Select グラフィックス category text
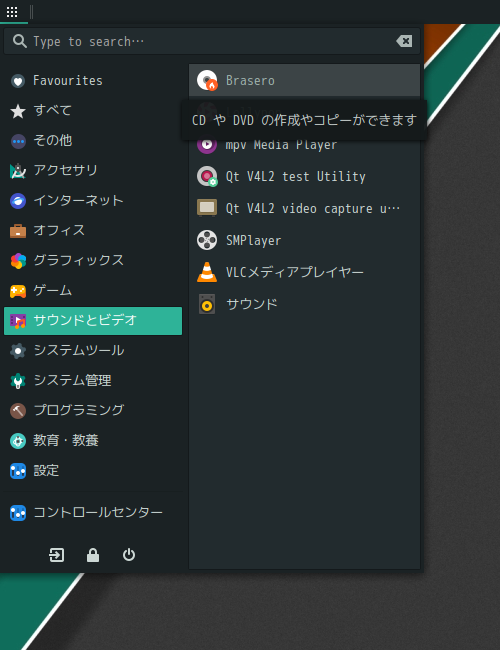The image size is (500, 650). point(78,260)
